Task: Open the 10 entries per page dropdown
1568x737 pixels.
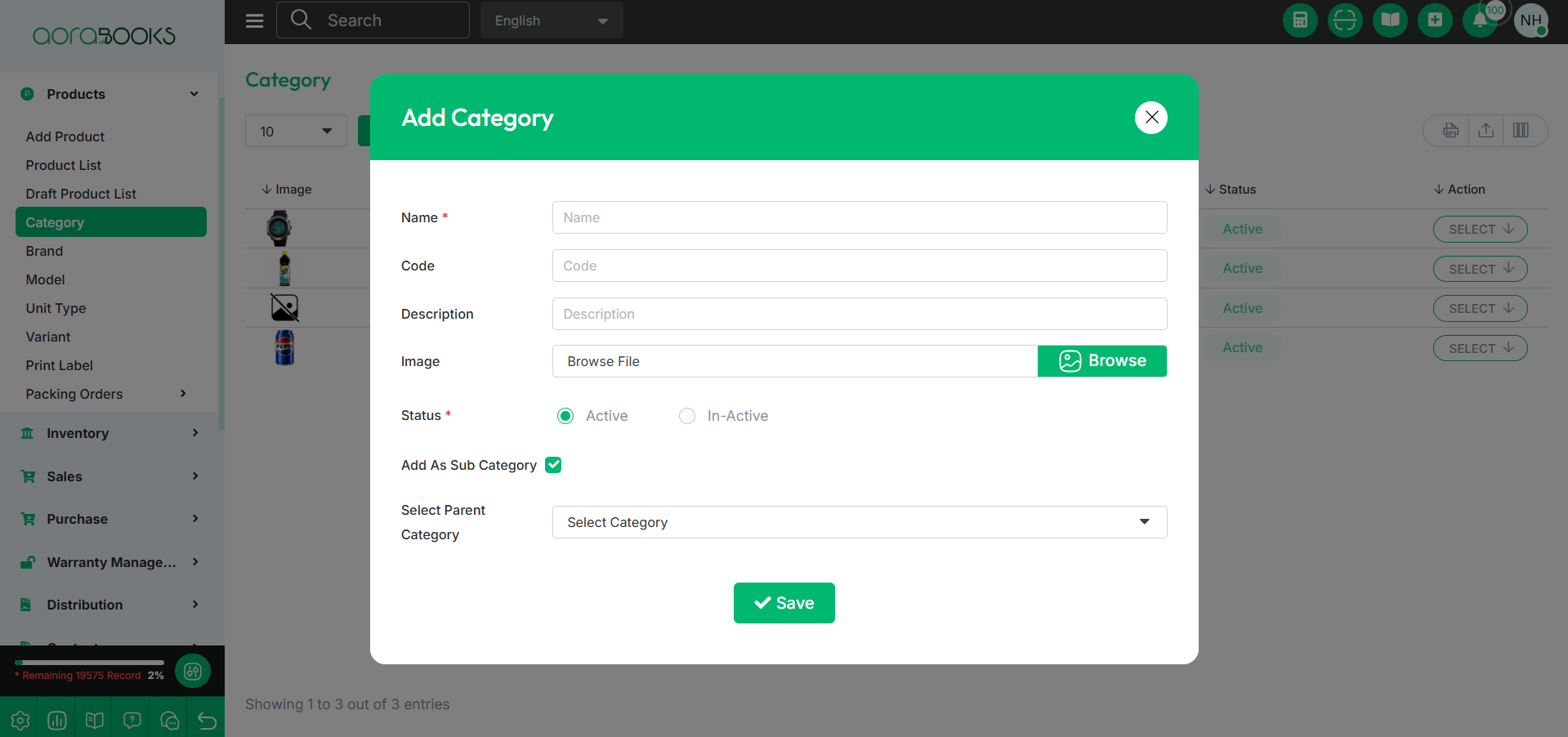Action: coord(296,131)
